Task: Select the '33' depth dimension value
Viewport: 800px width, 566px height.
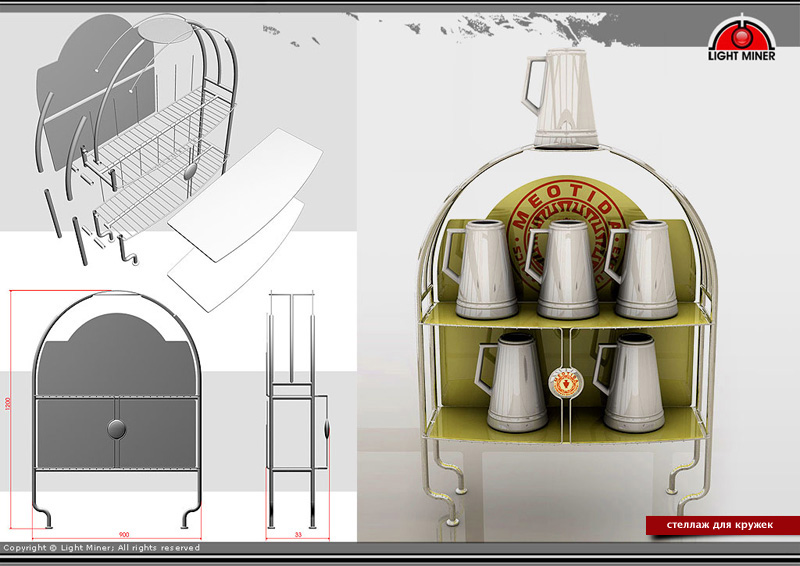Action: click(x=298, y=534)
